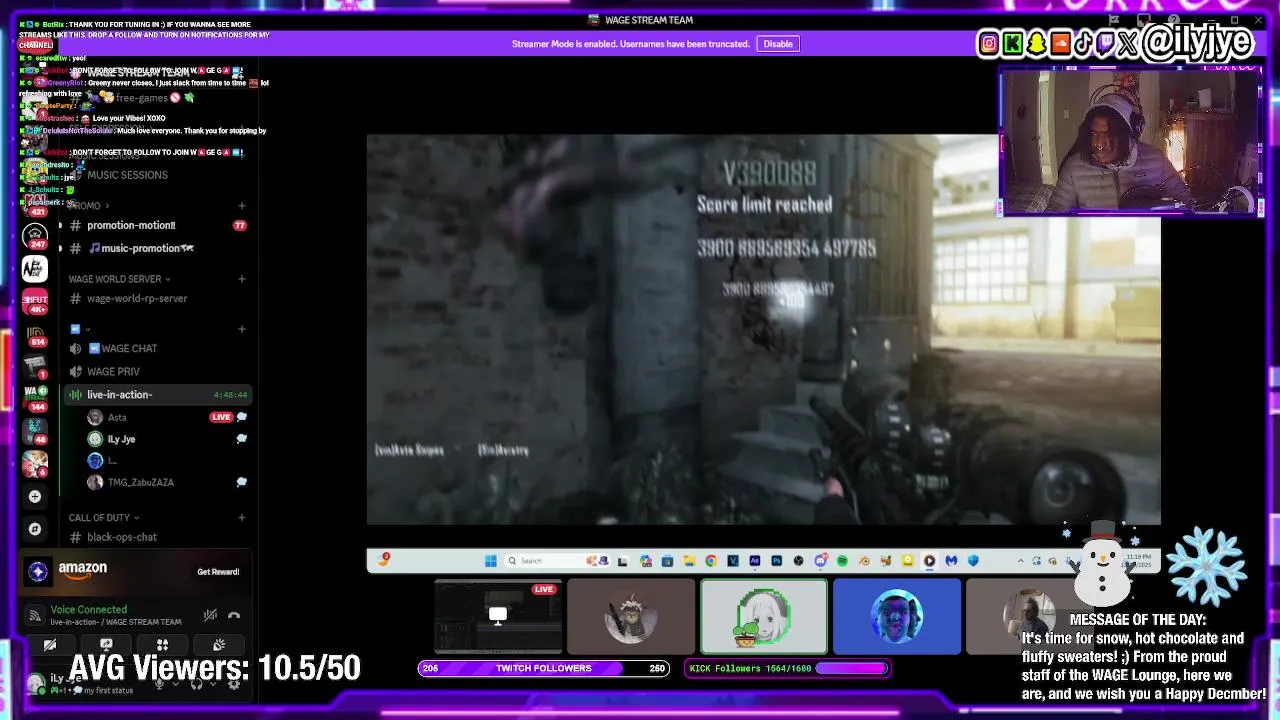This screenshot has height=720, width=1280.
Task: Open OBS Studio from the taskbar
Action: click(x=798, y=561)
